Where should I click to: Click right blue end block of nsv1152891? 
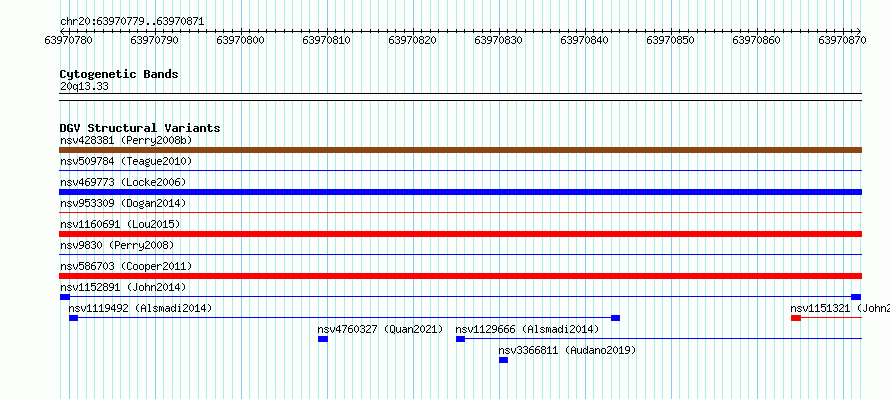[856, 297]
